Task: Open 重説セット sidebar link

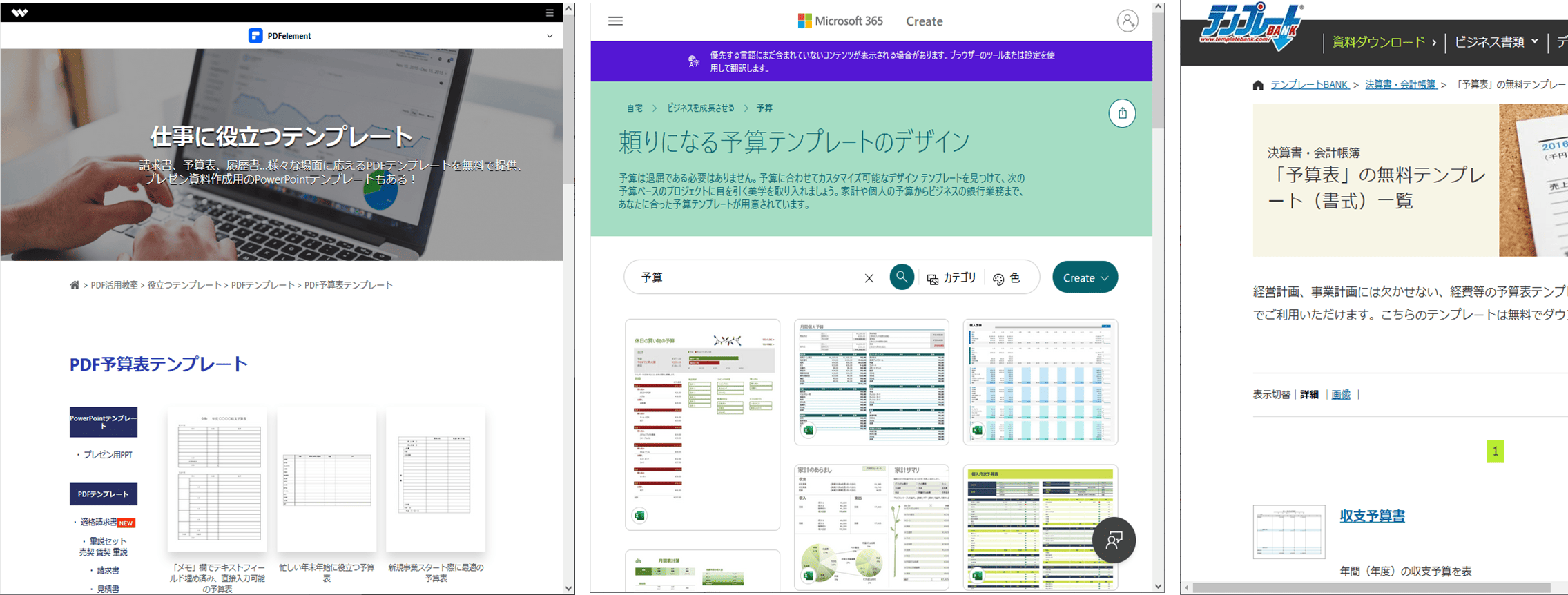Action: 108,541
